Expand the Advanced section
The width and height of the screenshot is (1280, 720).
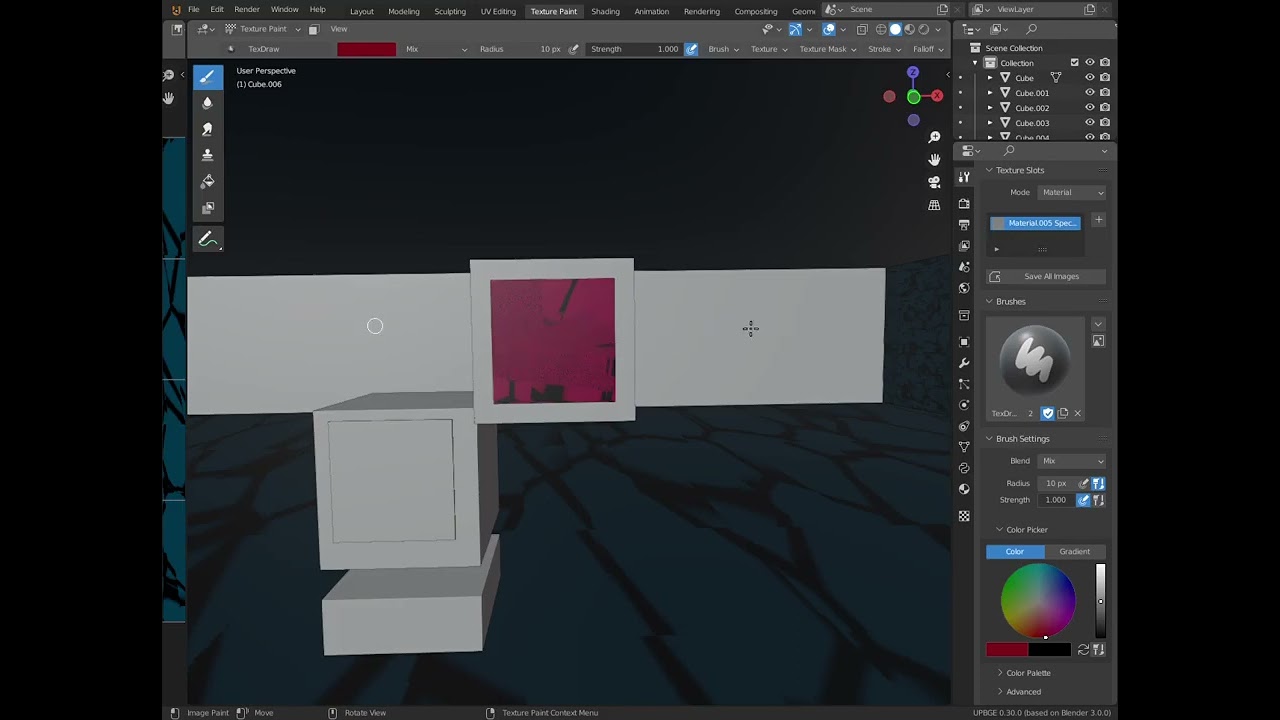tap(1023, 692)
